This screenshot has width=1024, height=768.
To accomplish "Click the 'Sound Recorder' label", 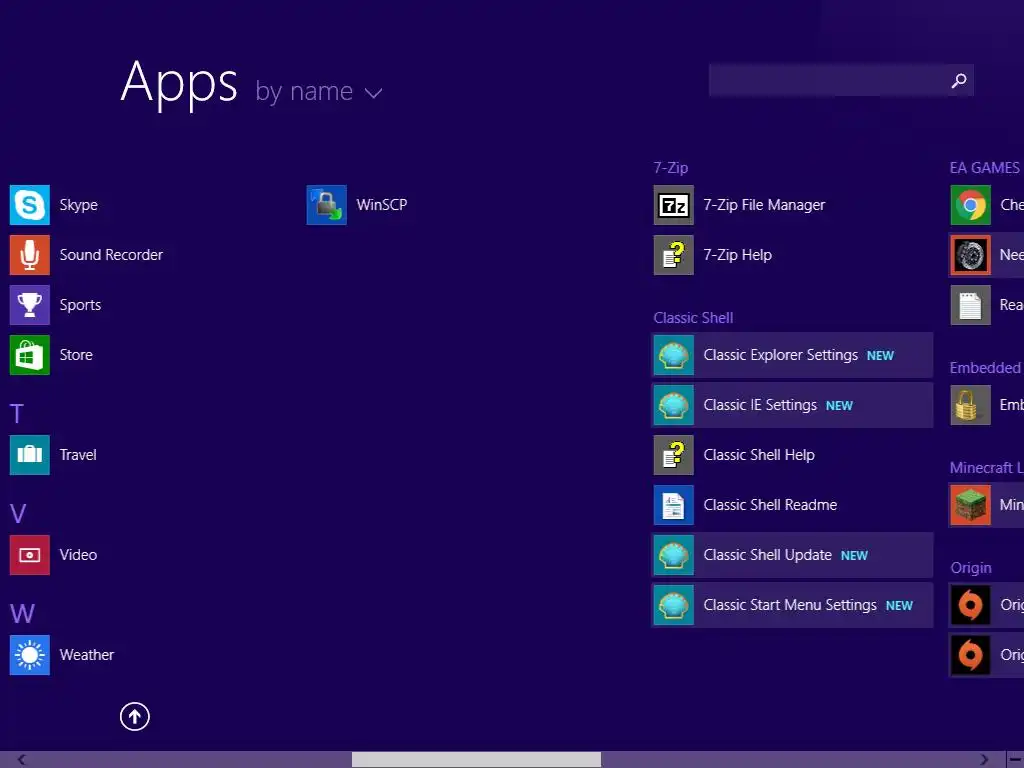I will pos(111,255).
